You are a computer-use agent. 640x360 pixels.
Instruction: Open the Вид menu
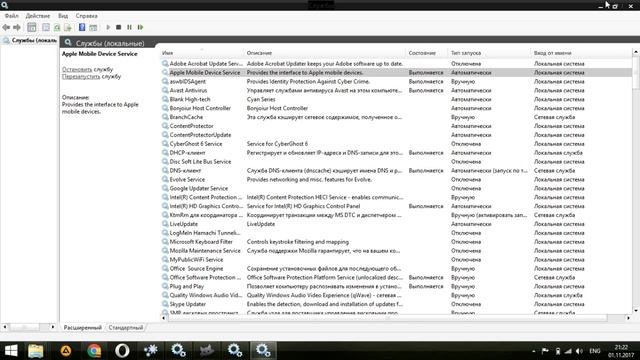63,16
